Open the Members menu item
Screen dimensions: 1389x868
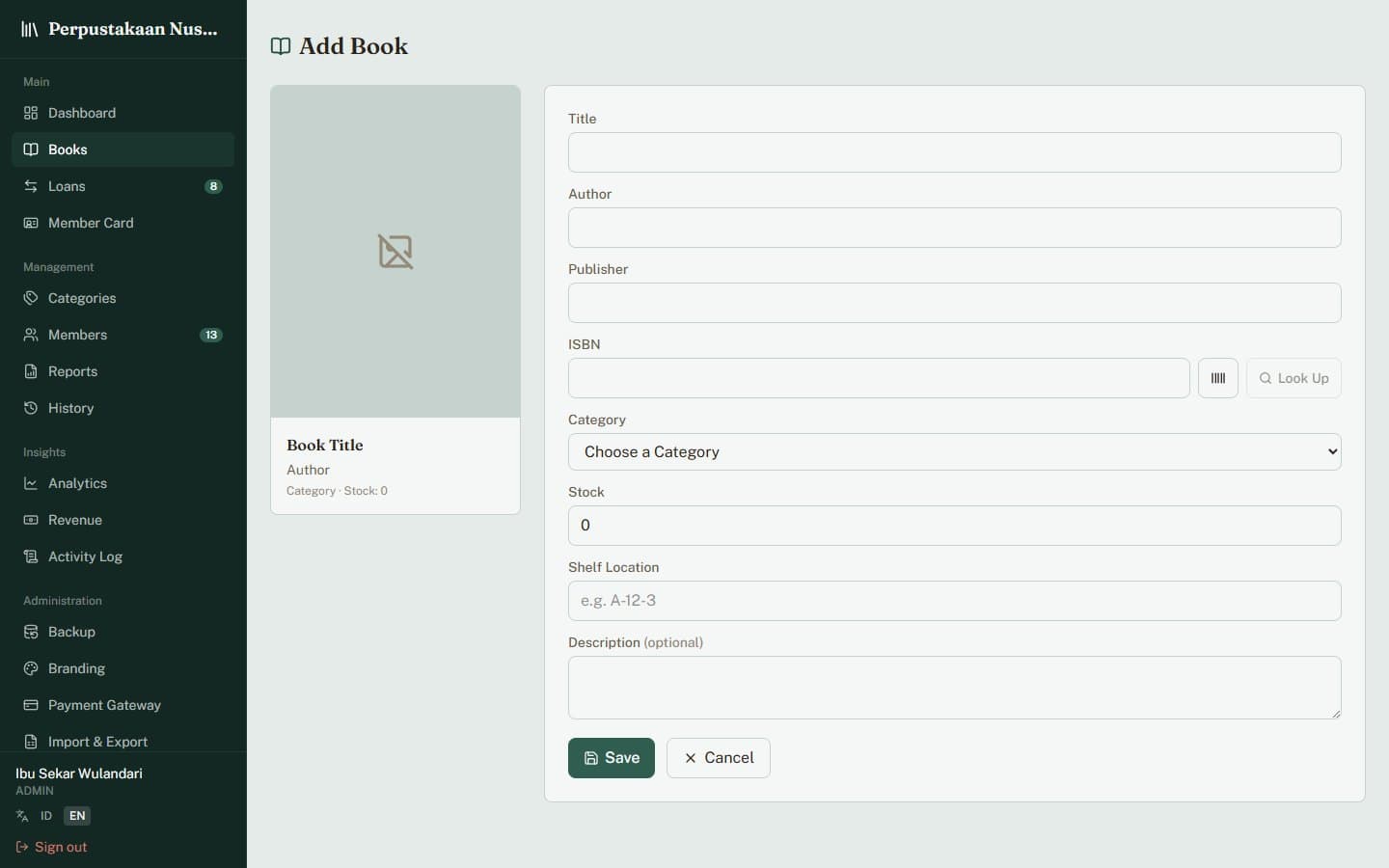[x=123, y=335]
